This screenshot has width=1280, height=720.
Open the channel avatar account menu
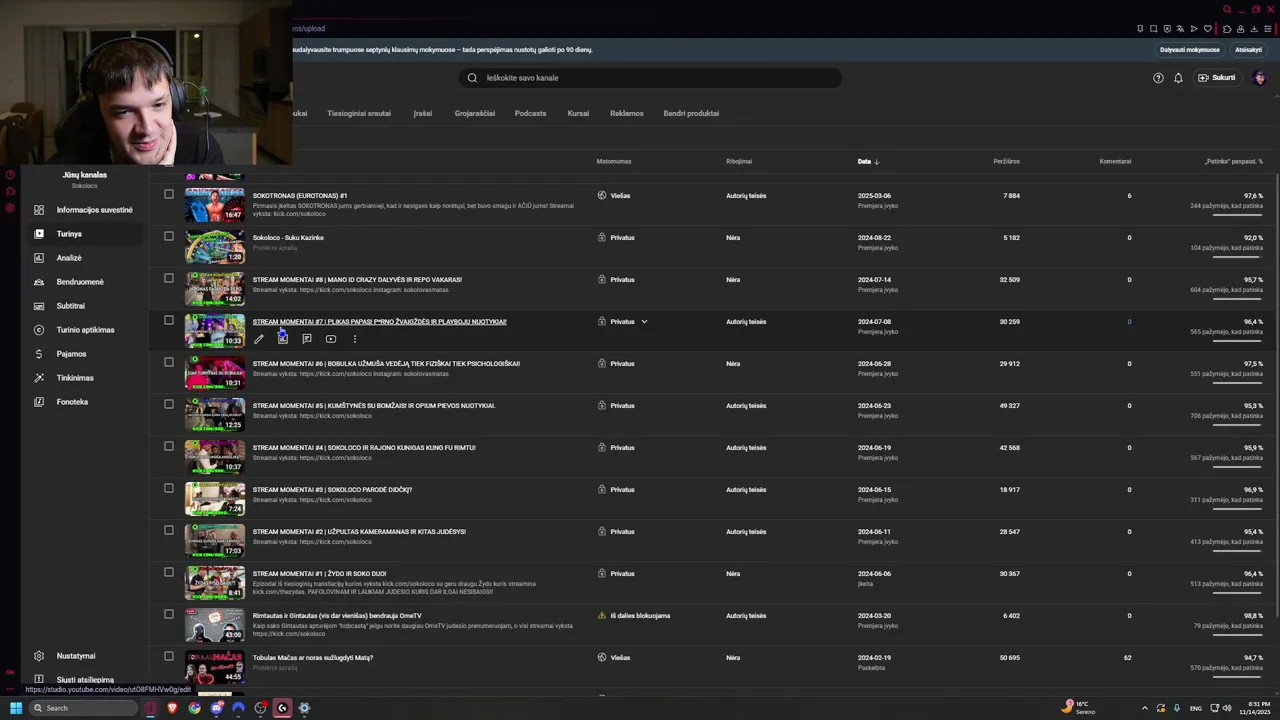click(x=1260, y=78)
